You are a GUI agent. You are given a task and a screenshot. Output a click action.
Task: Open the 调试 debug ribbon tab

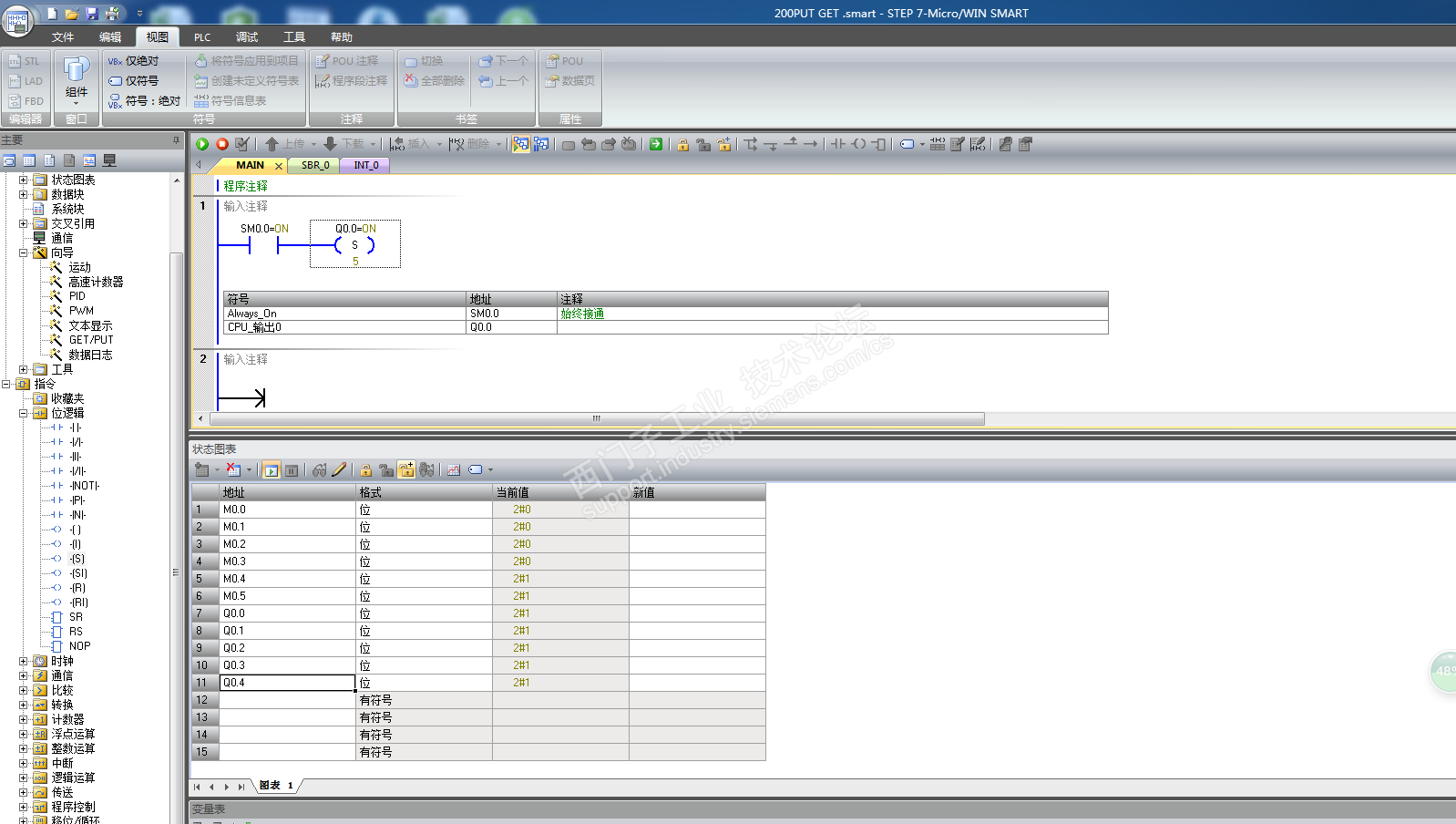click(x=247, y=37)
